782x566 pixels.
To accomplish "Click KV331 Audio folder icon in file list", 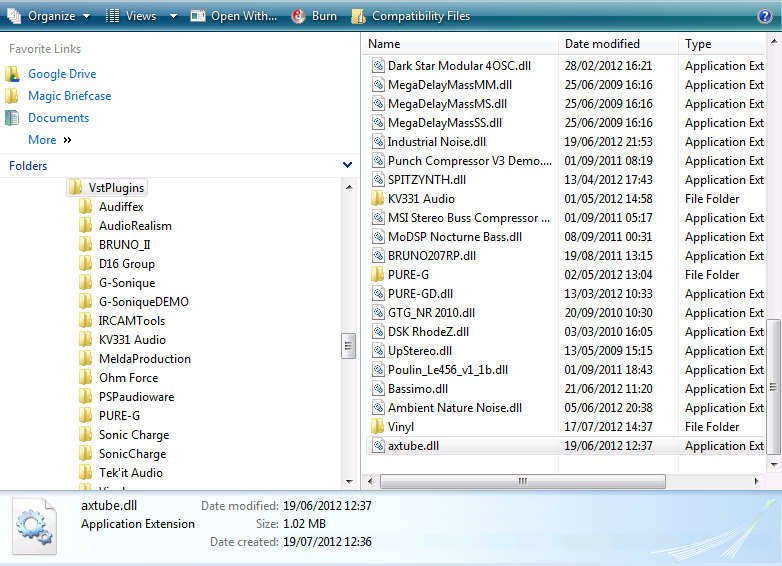I will [378, 198].
